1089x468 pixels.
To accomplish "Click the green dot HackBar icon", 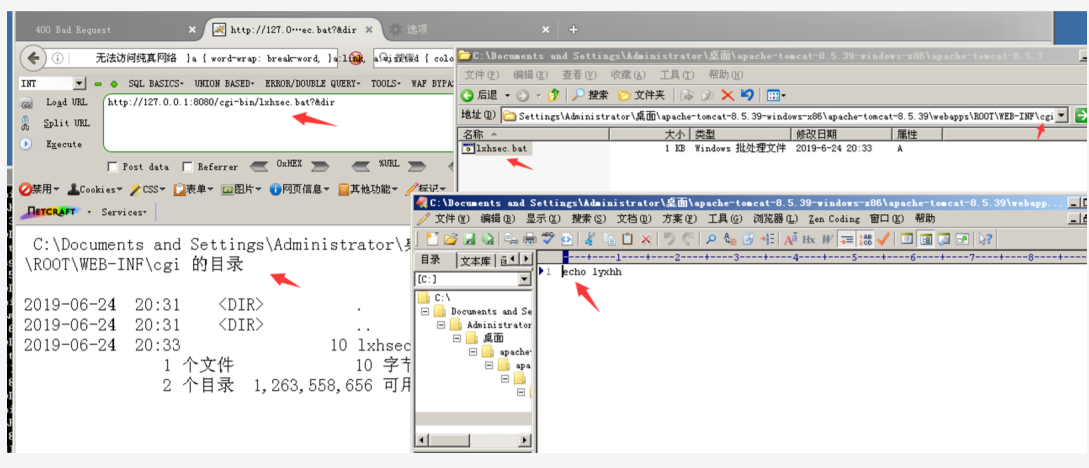I will pos(113,84).
